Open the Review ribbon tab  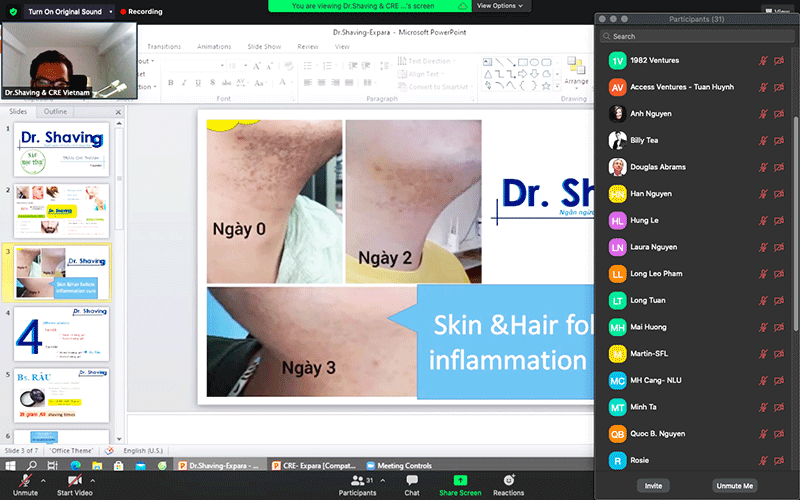[x=308, y=46]
